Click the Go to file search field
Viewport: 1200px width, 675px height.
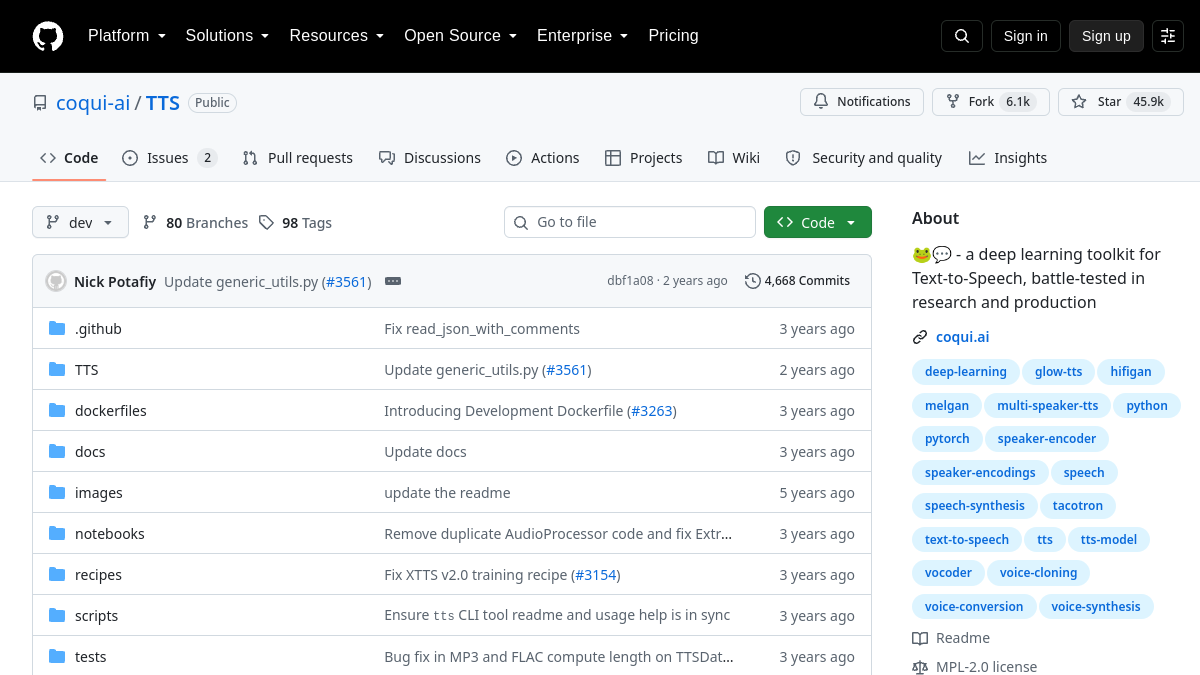tap(630, 222)
